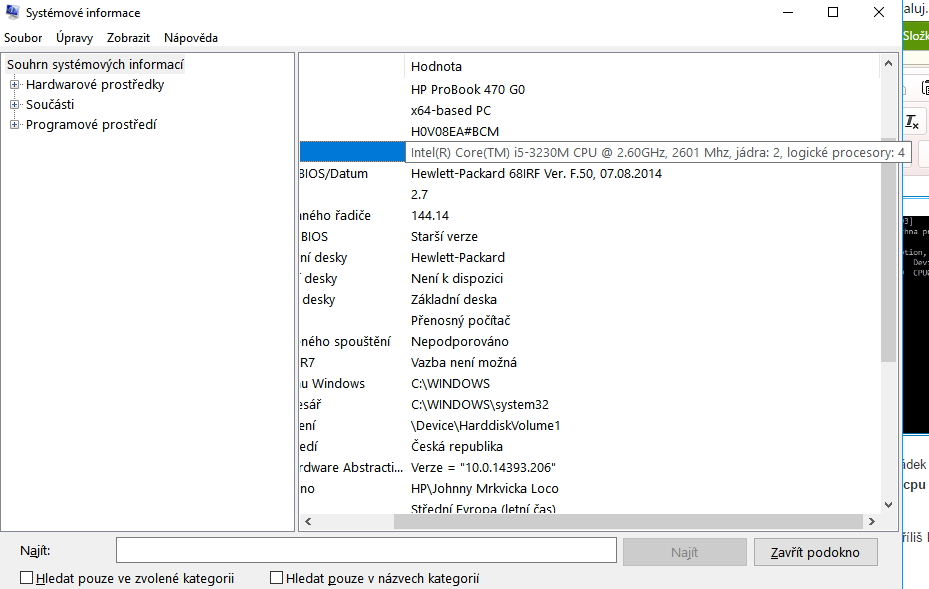
Task: Minimize the Systémové informace window
Action: pos(788,12)
